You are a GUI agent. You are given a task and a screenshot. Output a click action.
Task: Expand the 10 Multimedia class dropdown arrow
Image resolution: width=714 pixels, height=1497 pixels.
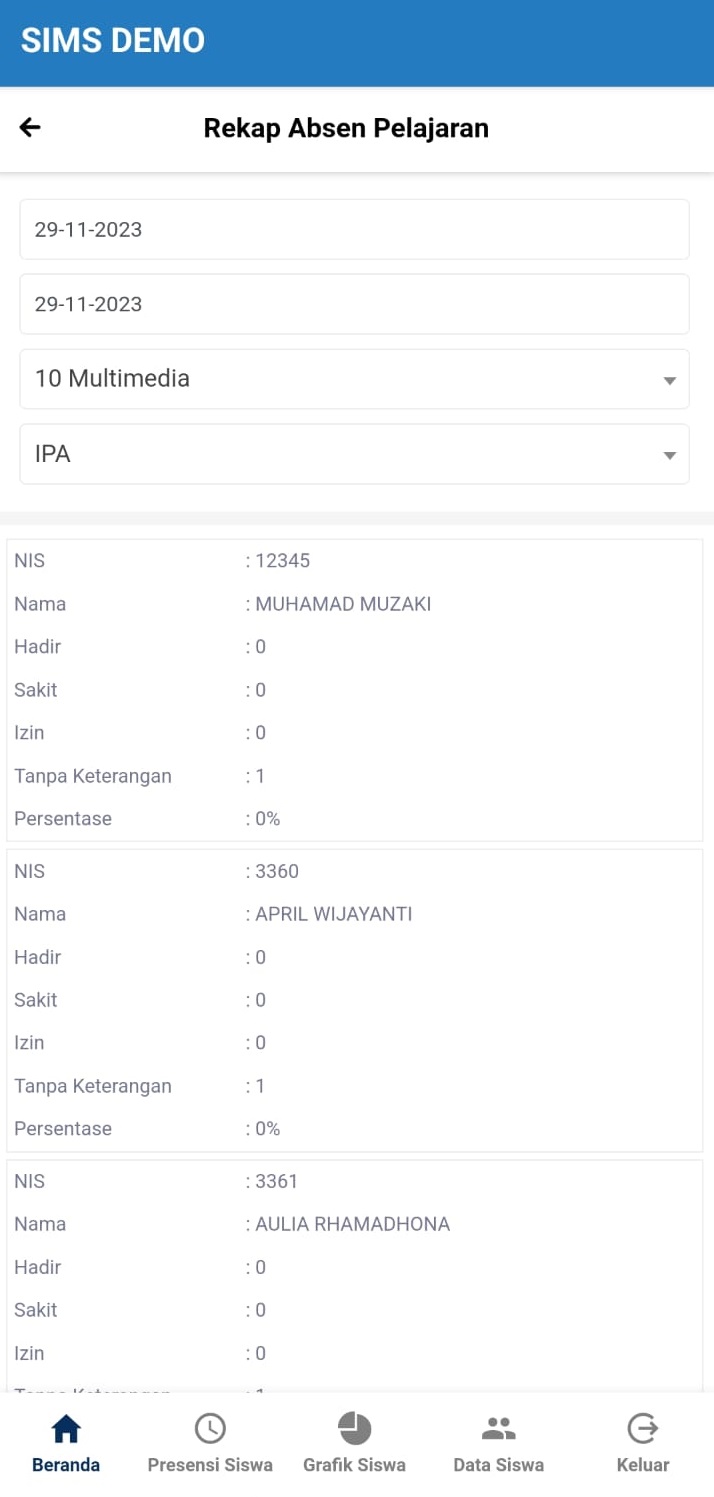click(669, 380)
